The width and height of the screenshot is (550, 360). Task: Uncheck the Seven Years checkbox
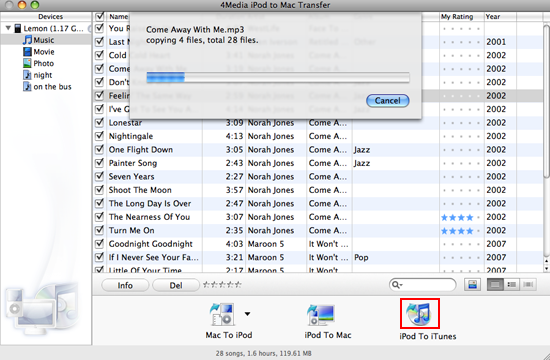[x=100, y=176]
